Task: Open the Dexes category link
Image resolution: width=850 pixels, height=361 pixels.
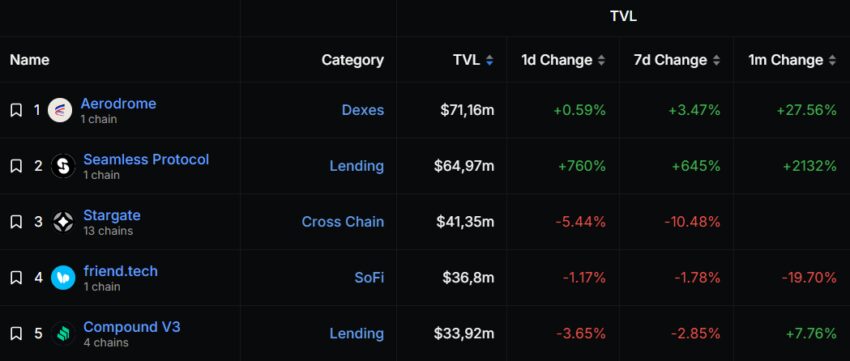Action: point(363,110)
